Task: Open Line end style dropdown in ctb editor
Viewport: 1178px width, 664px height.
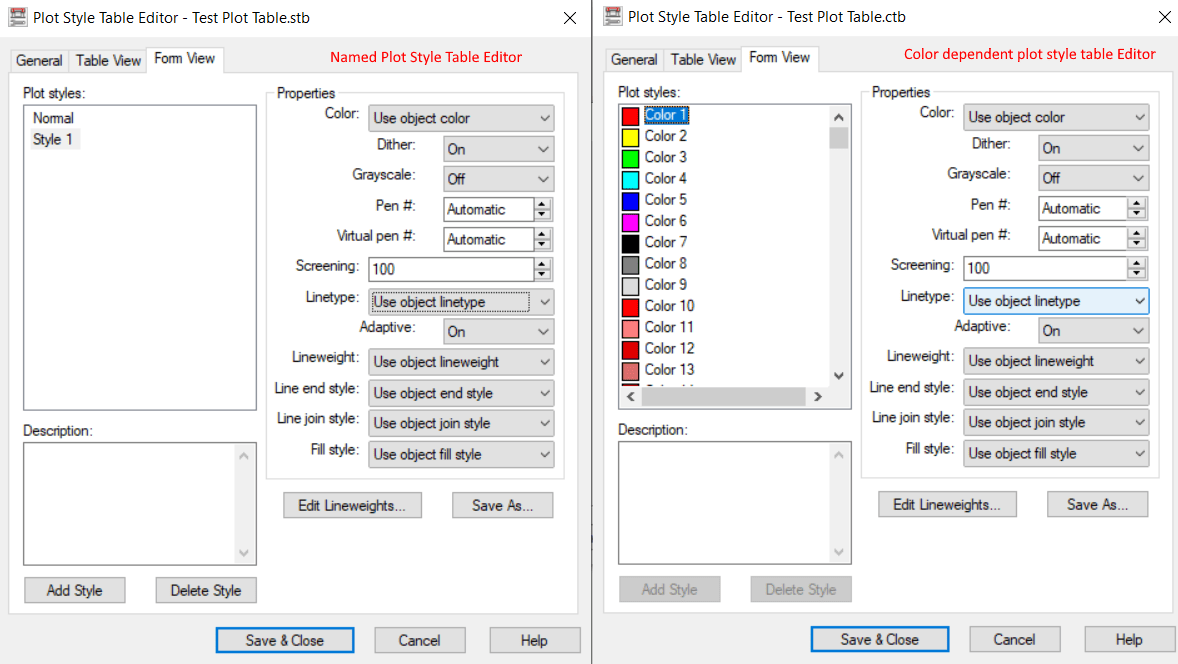Action: [x=1056, y=392]
